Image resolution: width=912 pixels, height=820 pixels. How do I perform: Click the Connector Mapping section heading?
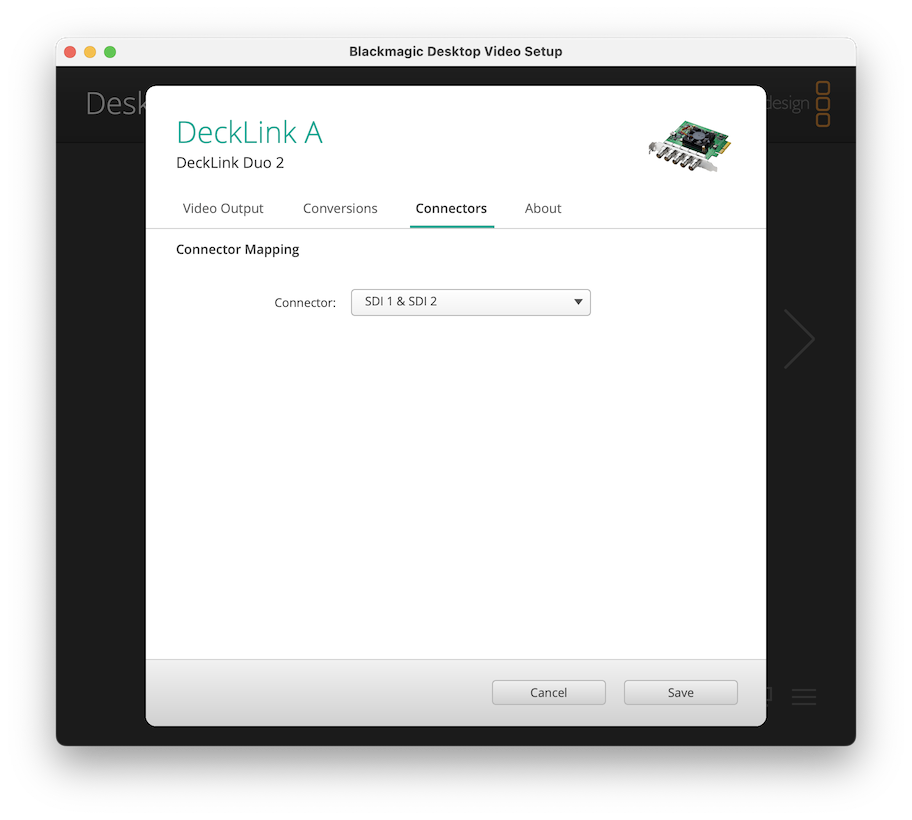coord(237,250)
